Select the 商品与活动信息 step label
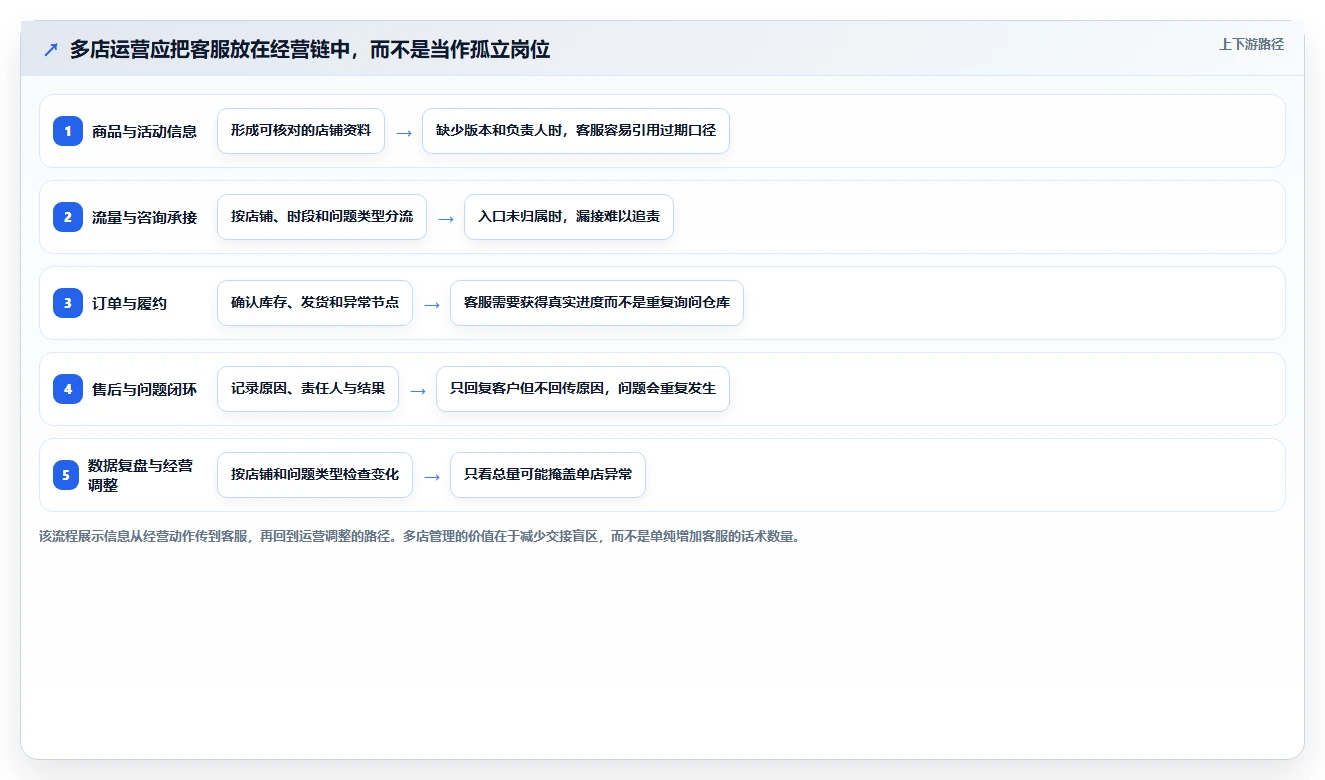This screenshot has height=780, width=1325. (144, 131)
